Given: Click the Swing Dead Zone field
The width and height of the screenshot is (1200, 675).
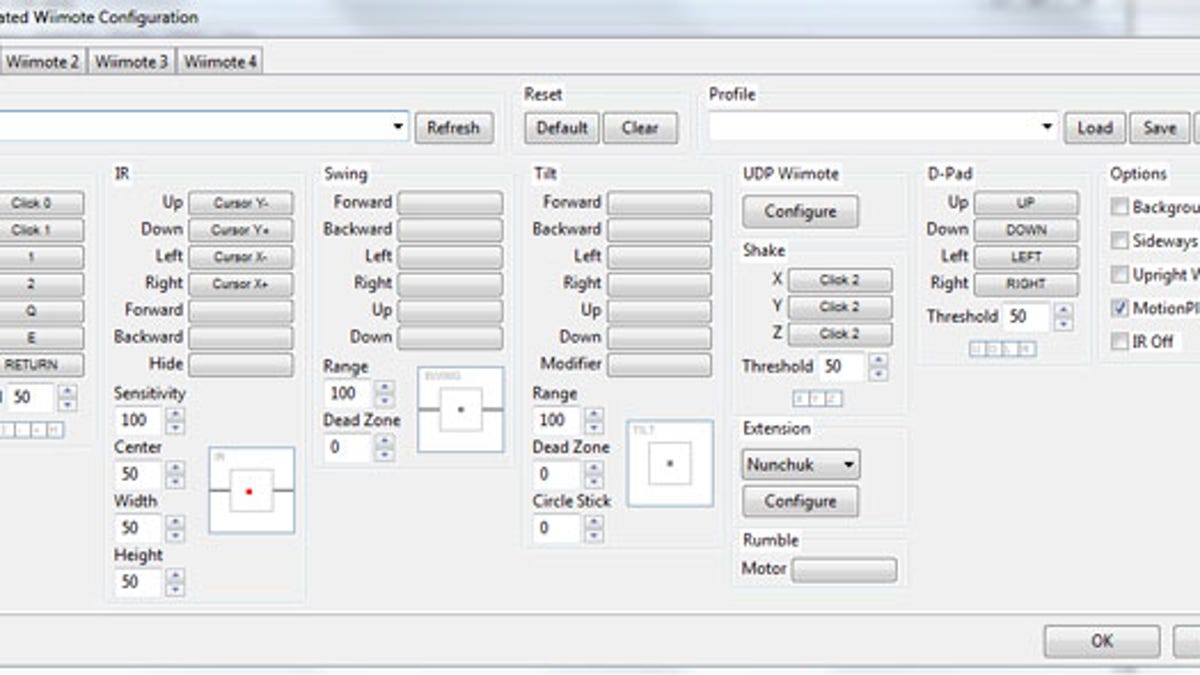Looking at the screenshot, I should point(348,447).
